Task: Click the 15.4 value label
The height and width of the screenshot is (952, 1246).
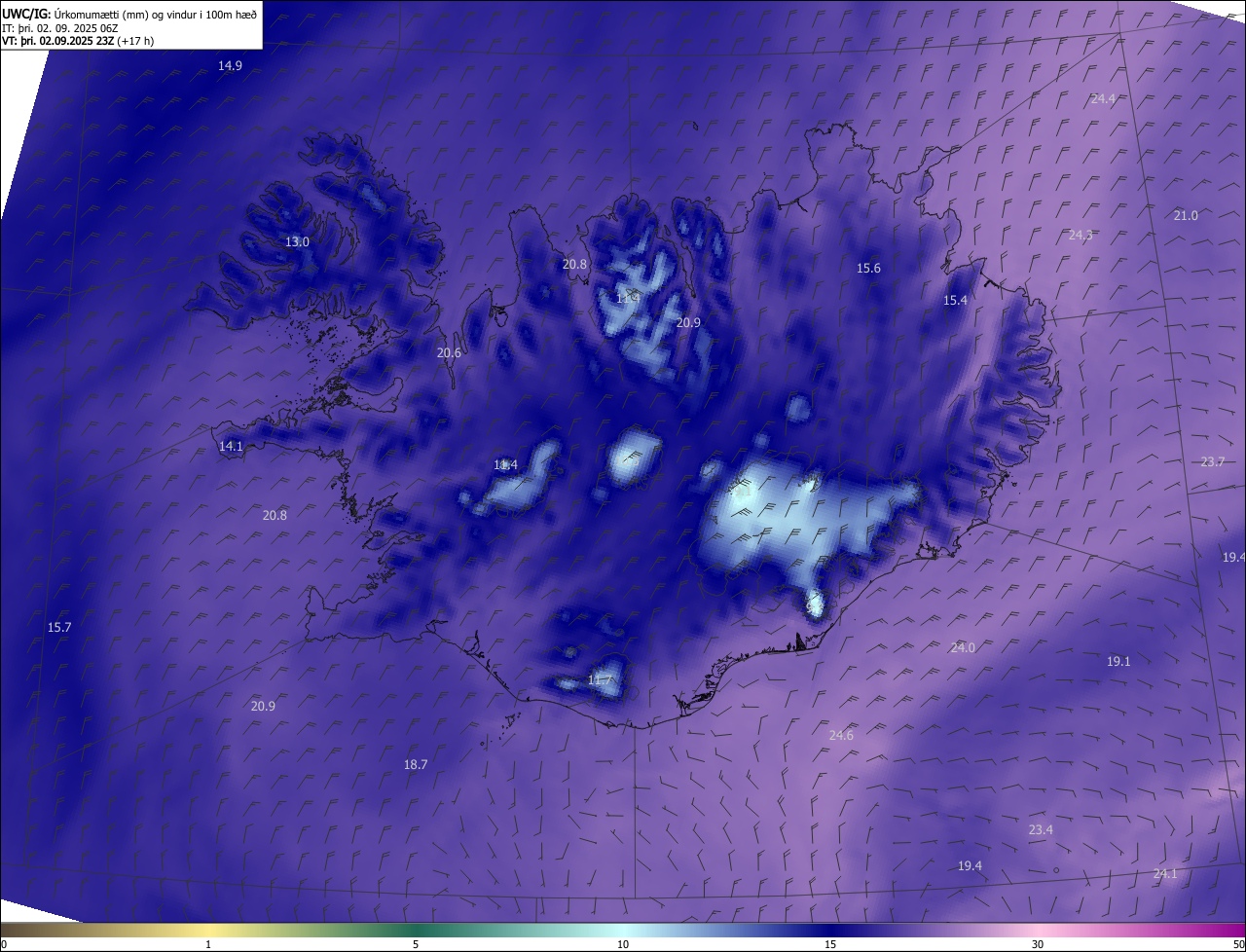Action: (955, 300)
